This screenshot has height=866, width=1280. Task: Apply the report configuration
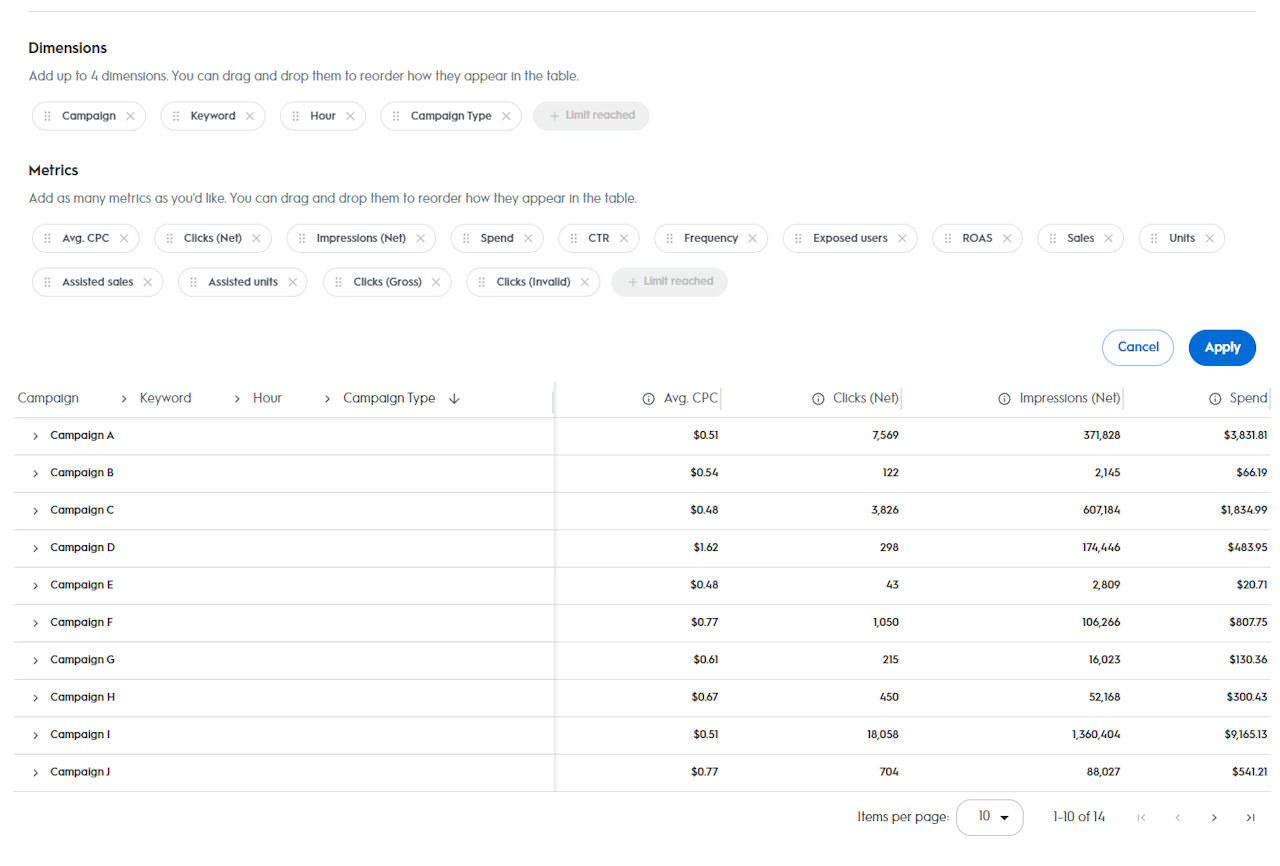point(1222,347)
